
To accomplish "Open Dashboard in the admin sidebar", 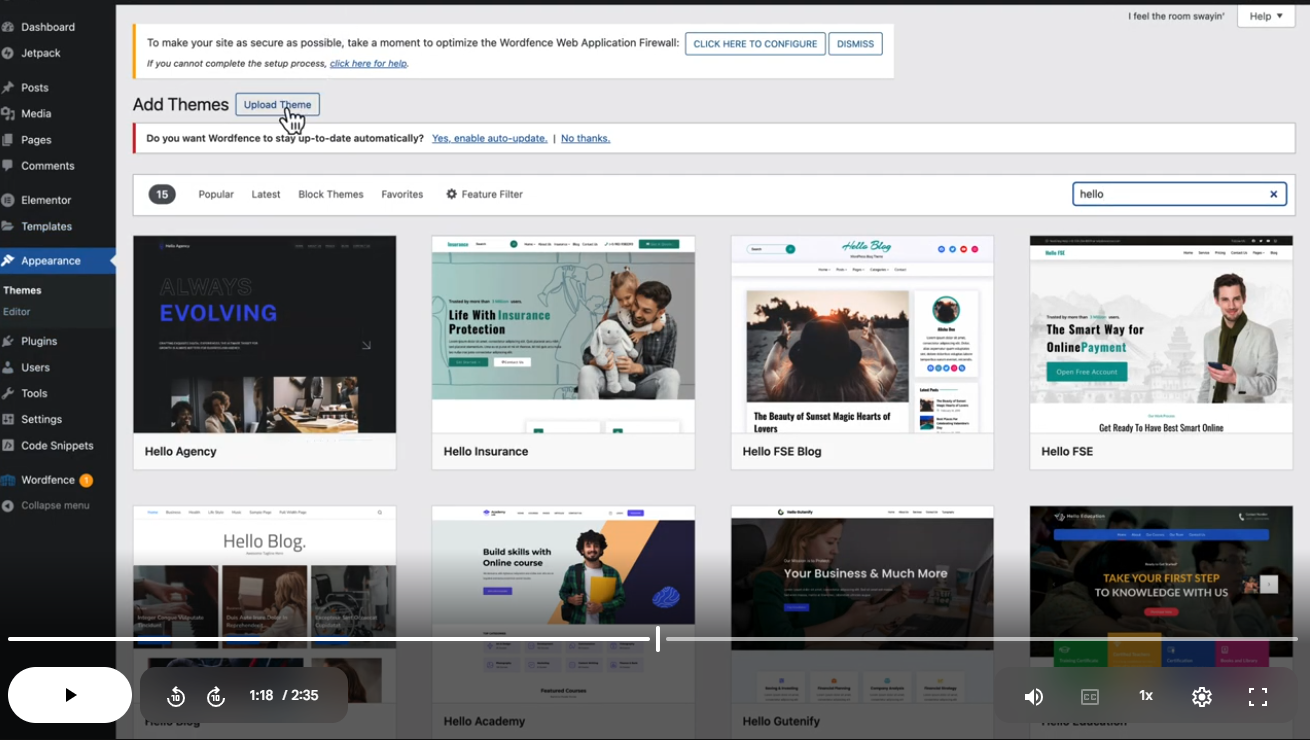I will tap(48, 27).
